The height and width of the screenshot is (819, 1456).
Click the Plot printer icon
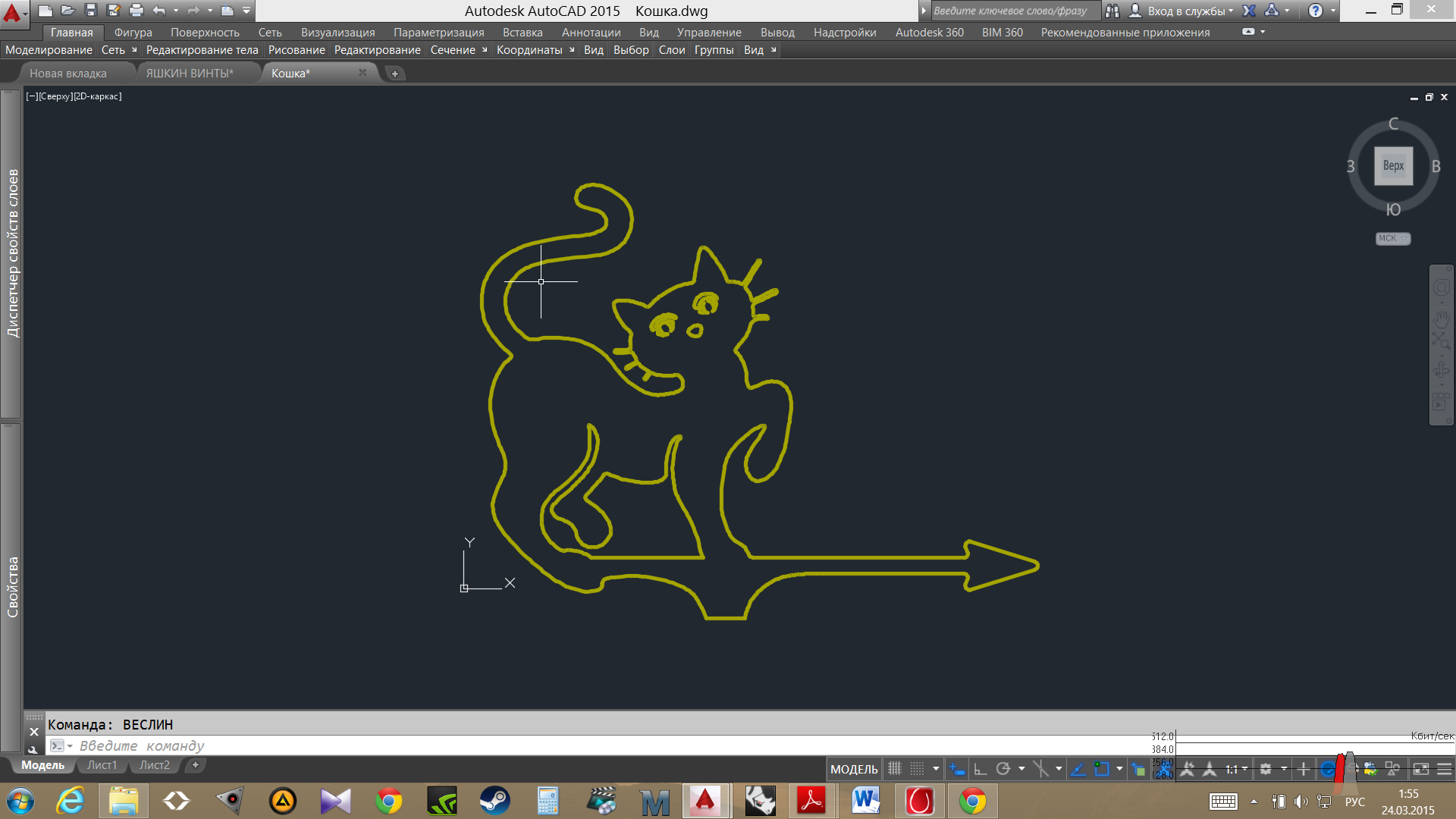pyautogui.click(x=136, y=11)
